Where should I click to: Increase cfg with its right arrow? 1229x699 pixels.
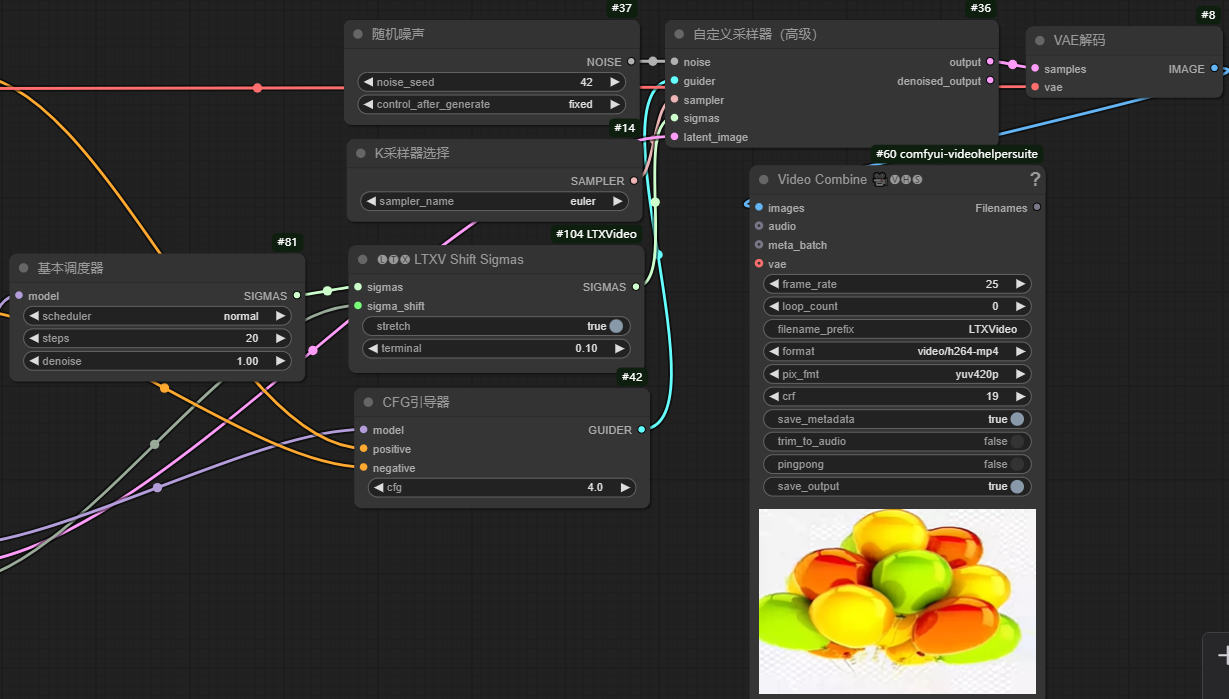coord(625,487)
